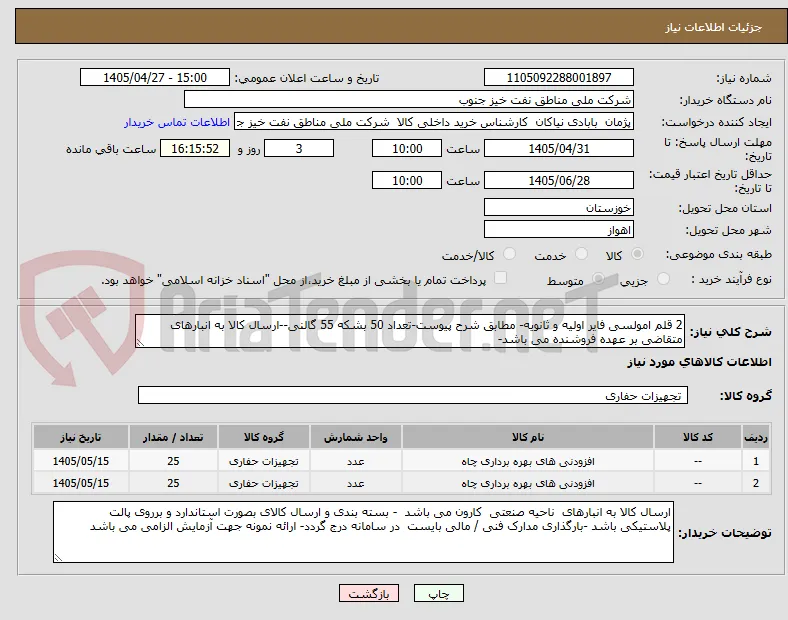Click the delivery province field خوزستان
Viewport: 788px width, 620px height.
558,207
